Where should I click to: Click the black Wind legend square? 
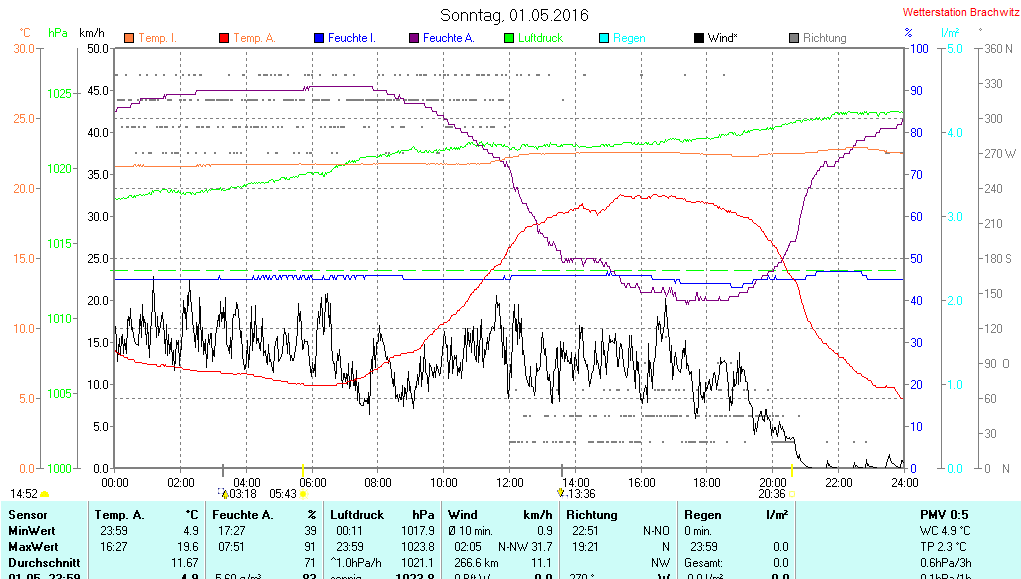point(699,38)
